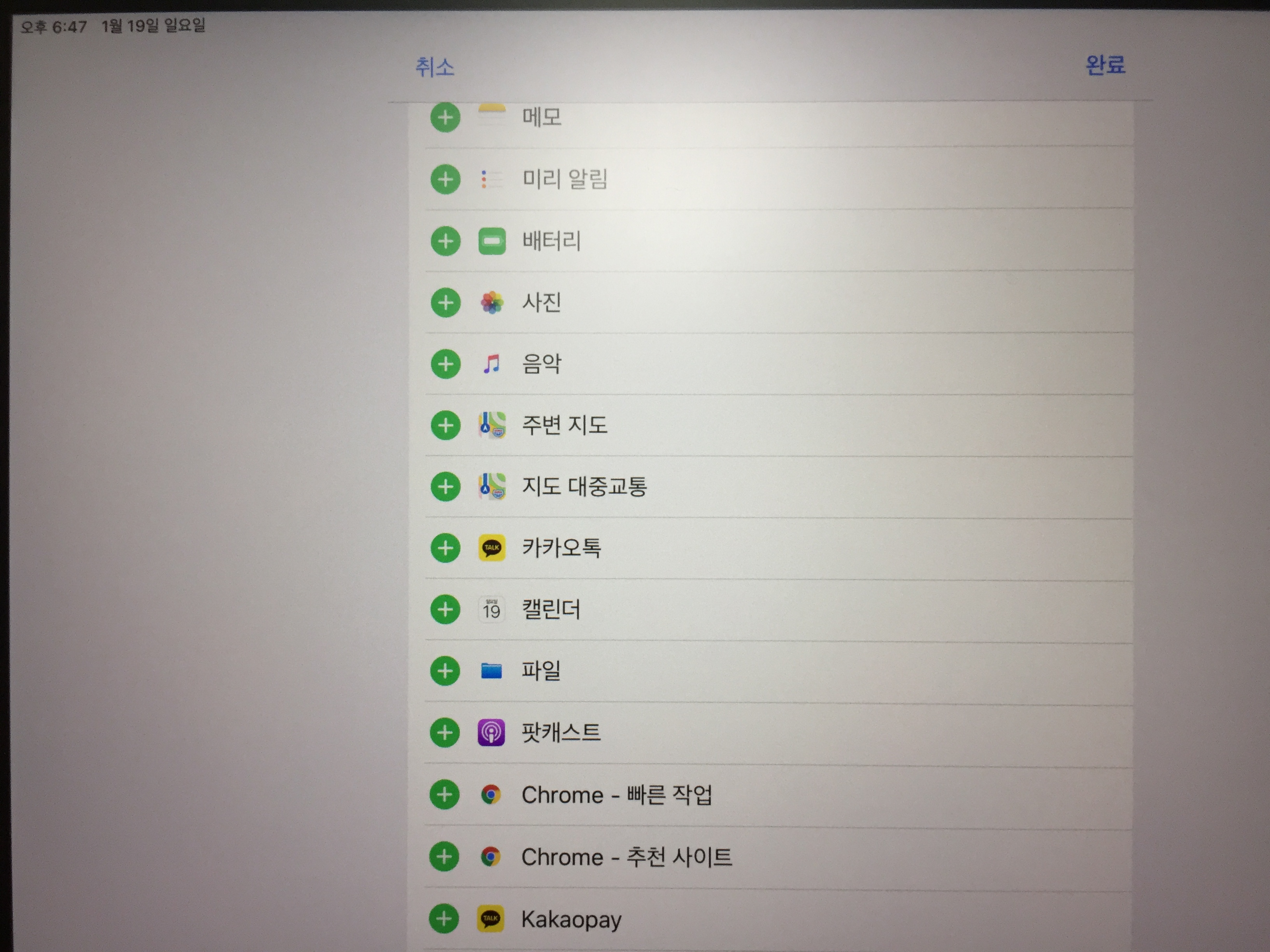Tap plus next to Kakaopay
This screenshot has width=1270, height=952.
tap(444, 919)
